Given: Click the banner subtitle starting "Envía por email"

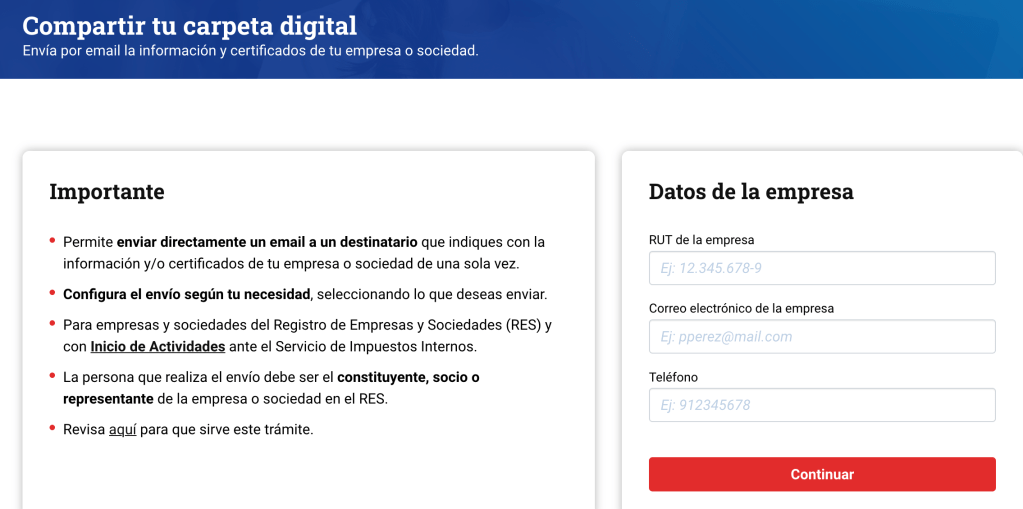Looking at the screenshot, I should point(250,50).
